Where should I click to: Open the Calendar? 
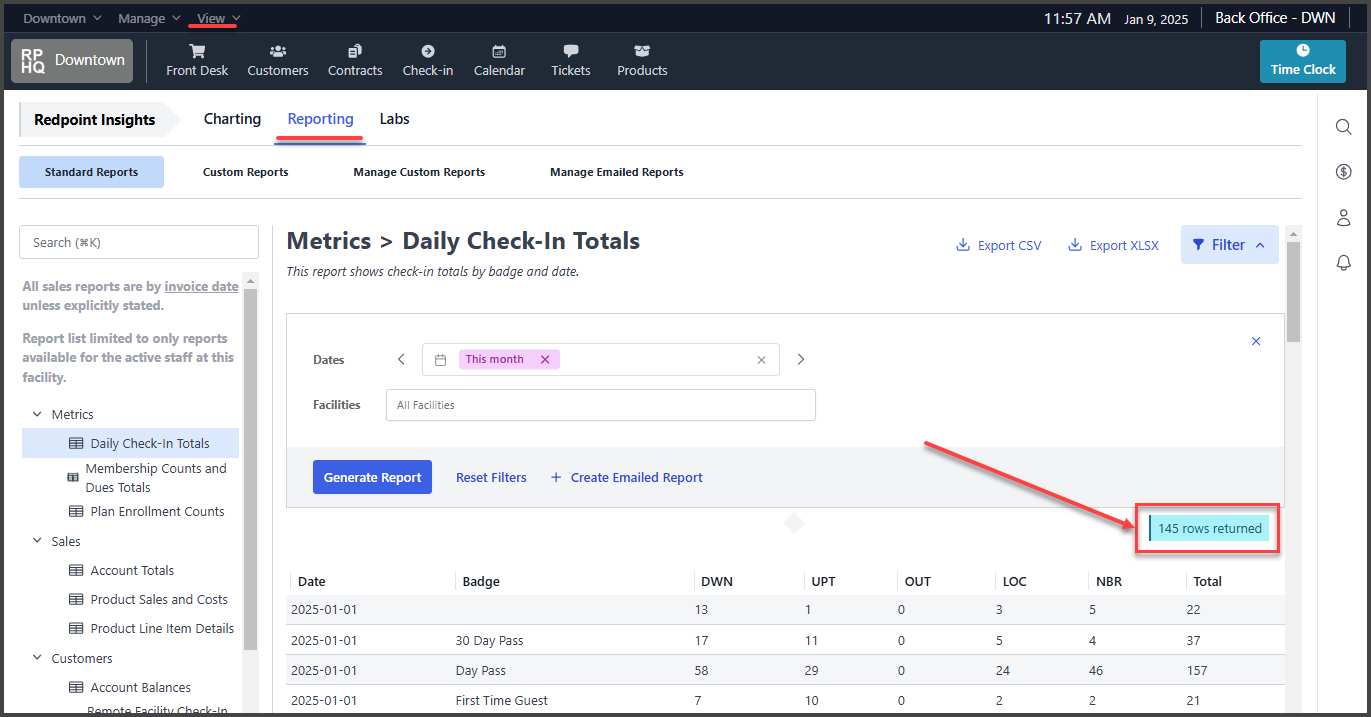(x=499, y=61)
